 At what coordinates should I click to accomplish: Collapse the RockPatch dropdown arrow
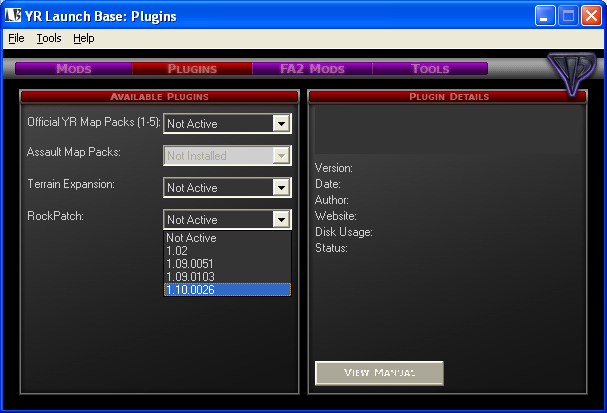coord(281,220)
